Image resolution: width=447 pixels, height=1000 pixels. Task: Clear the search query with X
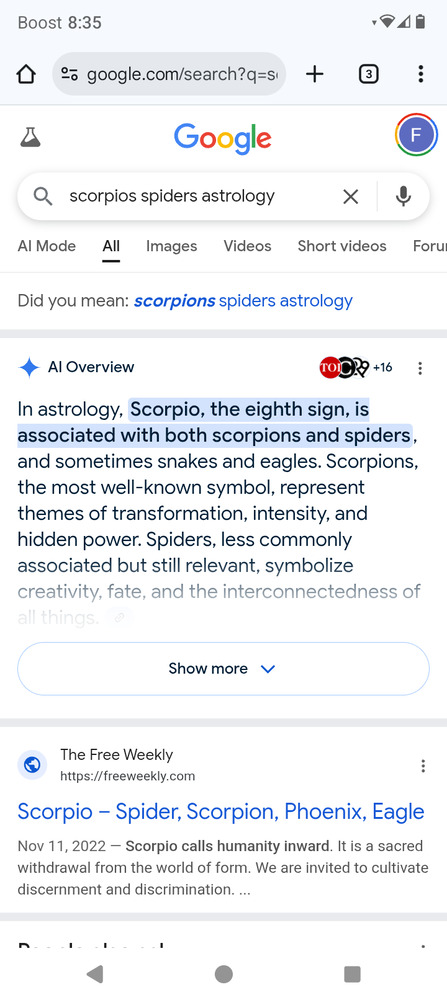pos(351,196)
